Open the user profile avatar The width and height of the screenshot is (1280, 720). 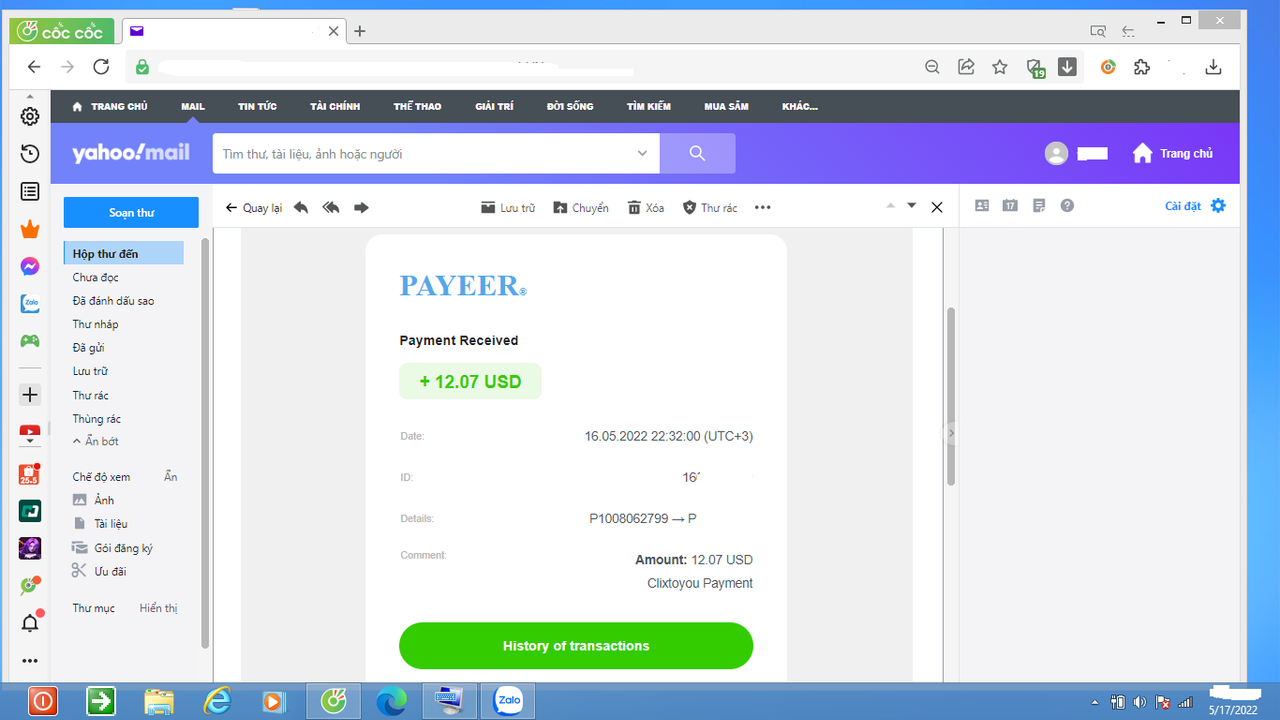click(1056, 153)
